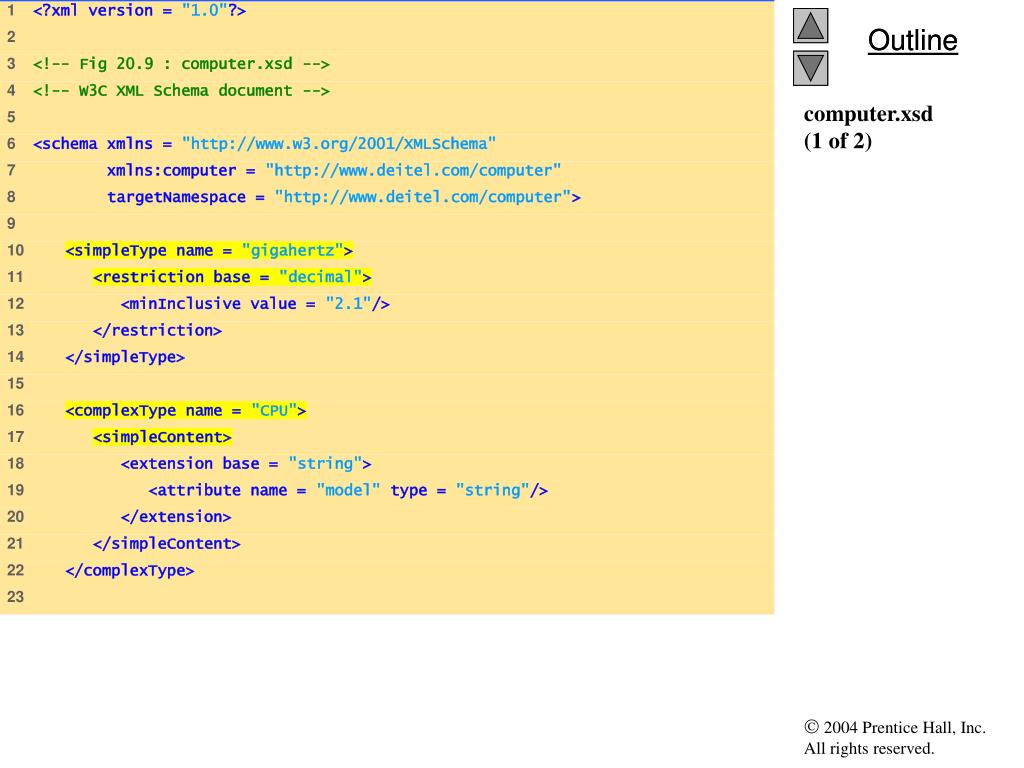The image size is (1024, 768).
Task: Select the xmlns:computer namespace line
Action: (334, 170)
